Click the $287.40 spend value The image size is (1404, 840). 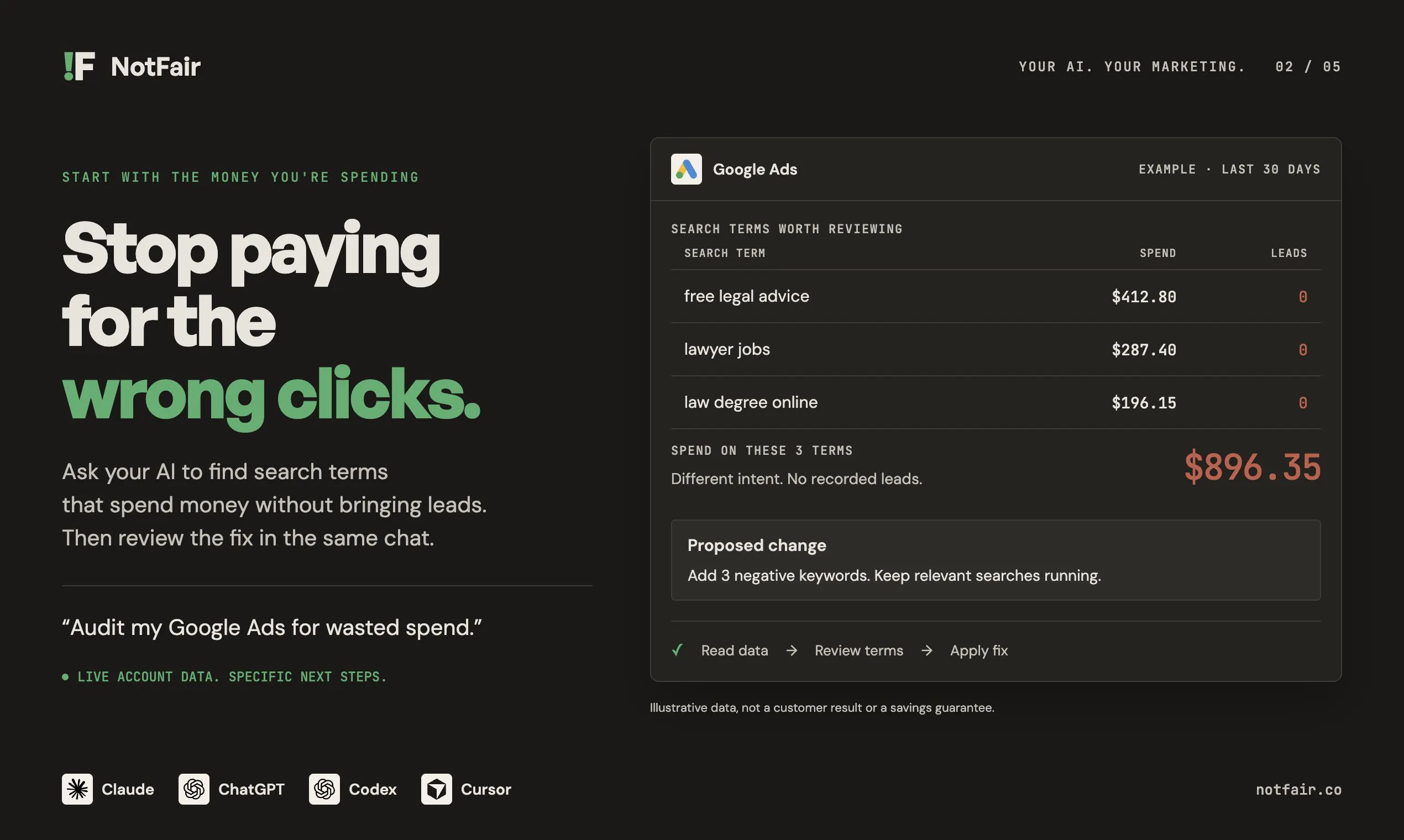(1144, 350)
